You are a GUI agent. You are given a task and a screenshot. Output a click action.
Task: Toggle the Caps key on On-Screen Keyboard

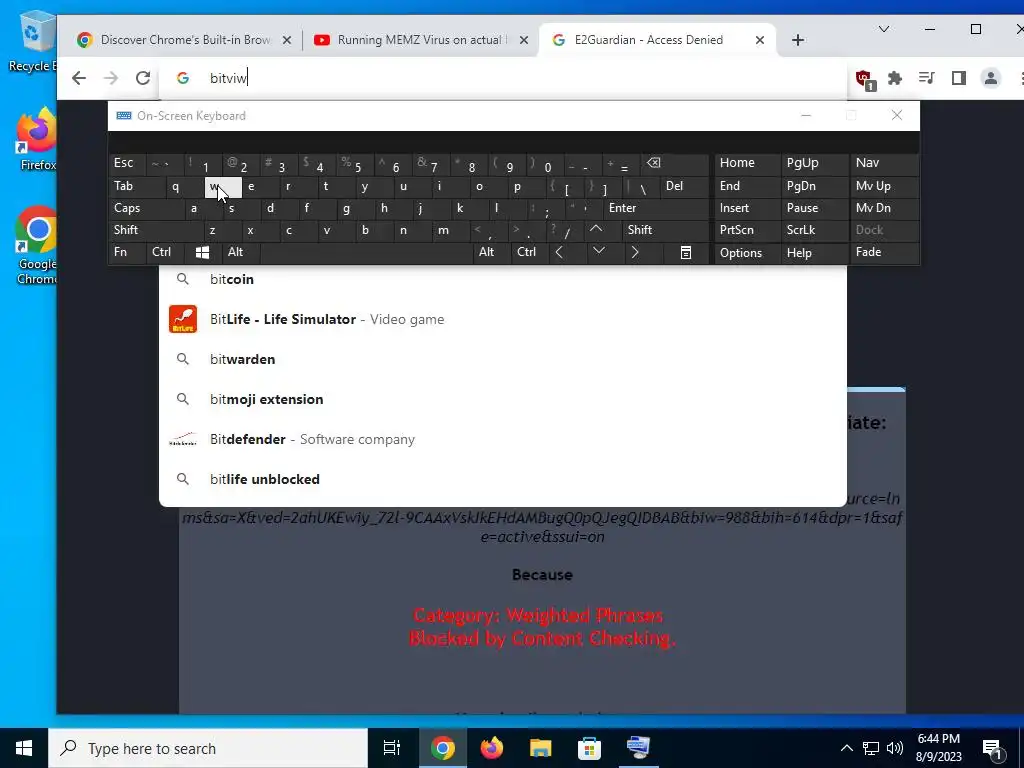pyautogui.click(x=146, y=208)
